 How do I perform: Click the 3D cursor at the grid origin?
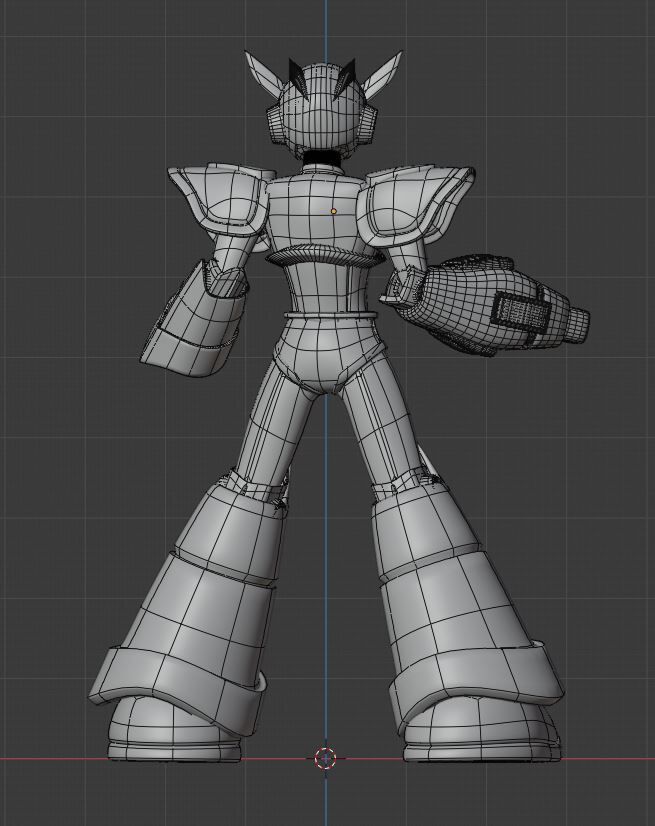point(325,758)
